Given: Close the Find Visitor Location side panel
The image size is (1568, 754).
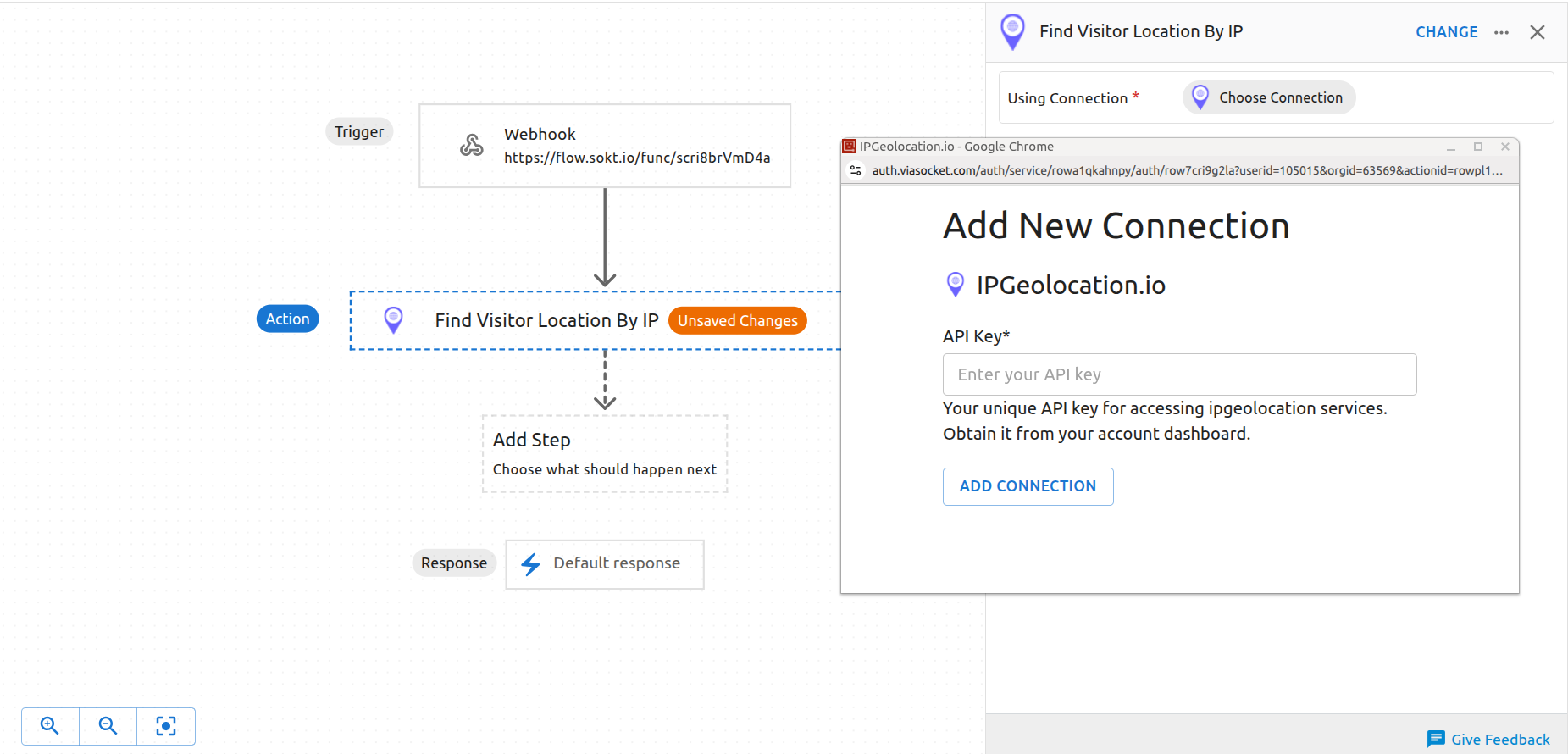Looking at the screenshot, I should (1538, 32).
